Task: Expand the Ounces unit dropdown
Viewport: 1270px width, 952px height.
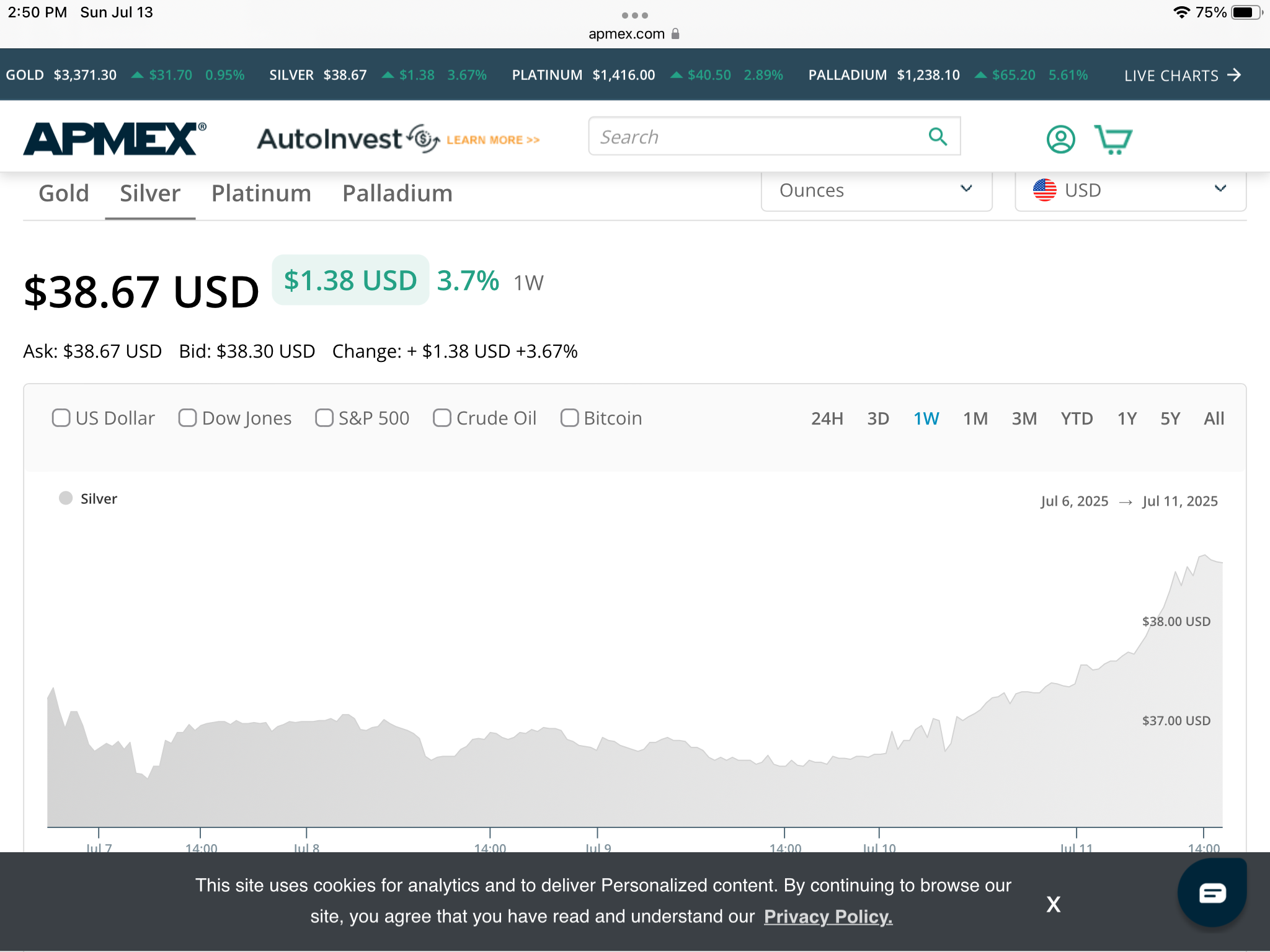Action: point(876,190)
